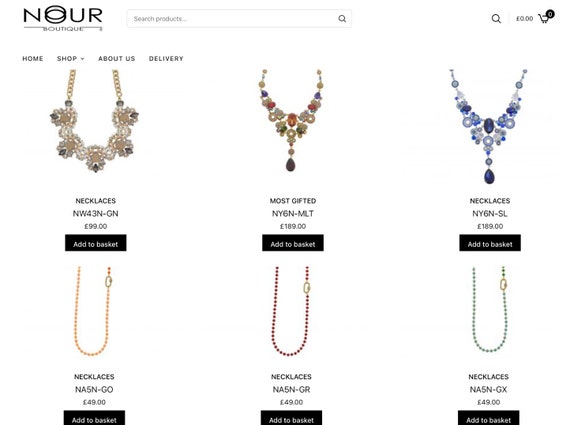
Task: Open the NW43N-GN necklace image
Action: [x=95, y=121]
